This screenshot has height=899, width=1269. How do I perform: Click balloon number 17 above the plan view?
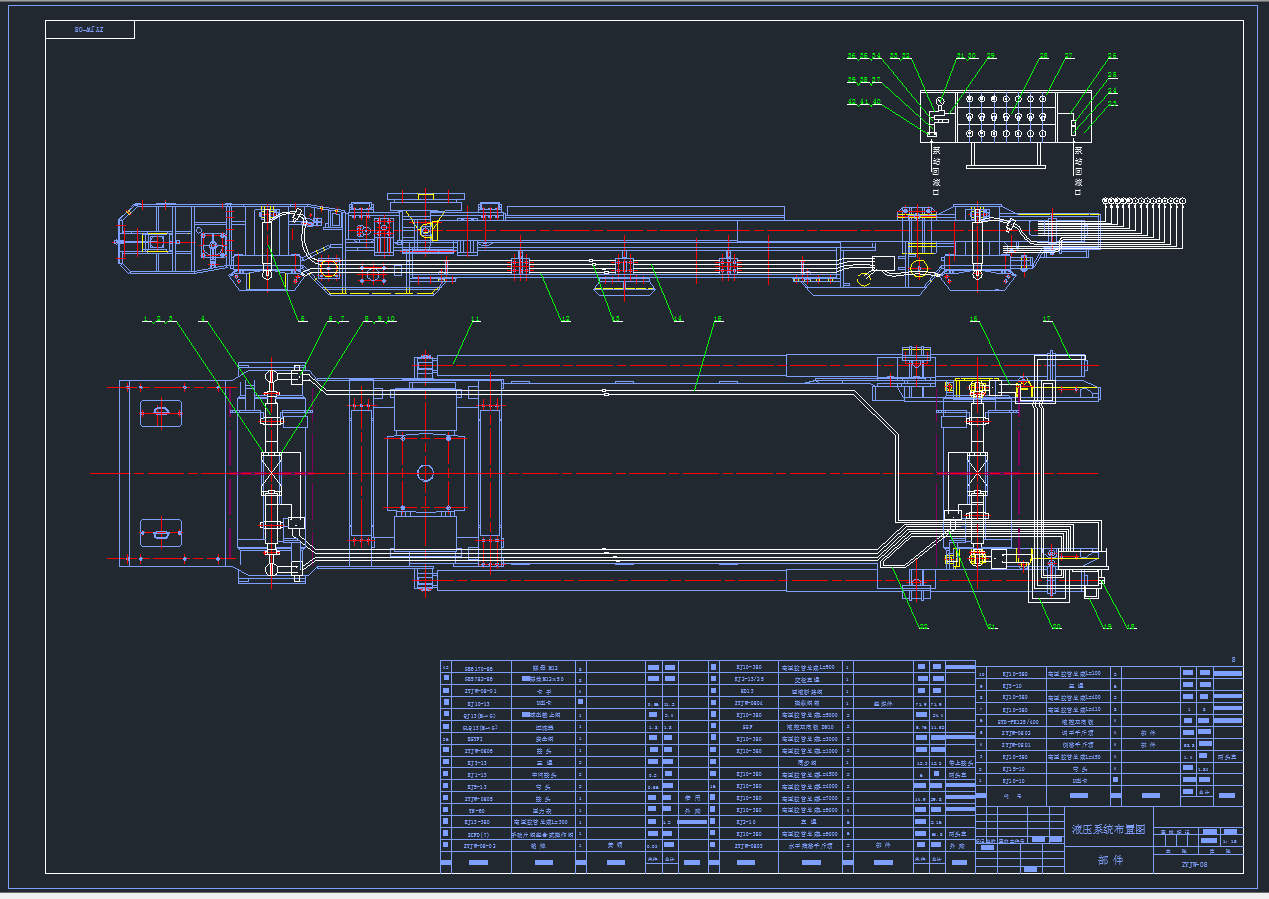(x=1047, y=319)
